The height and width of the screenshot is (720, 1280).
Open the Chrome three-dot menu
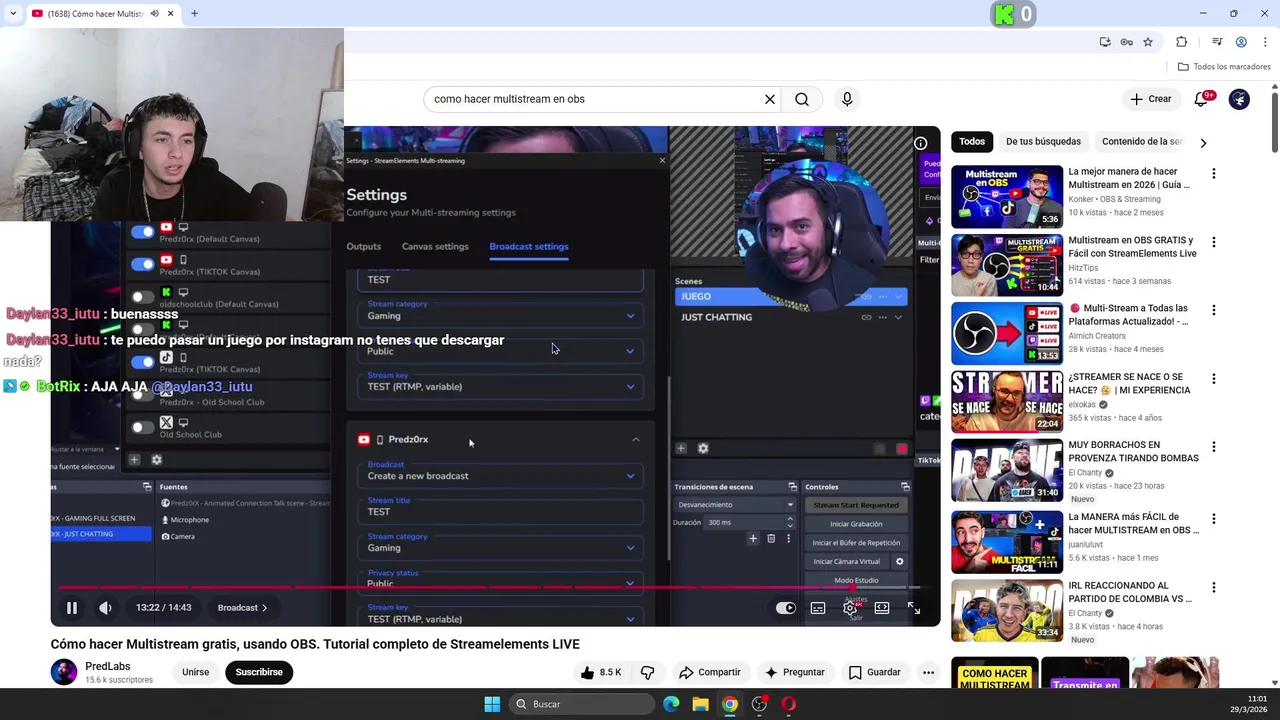click(1266, 42)
